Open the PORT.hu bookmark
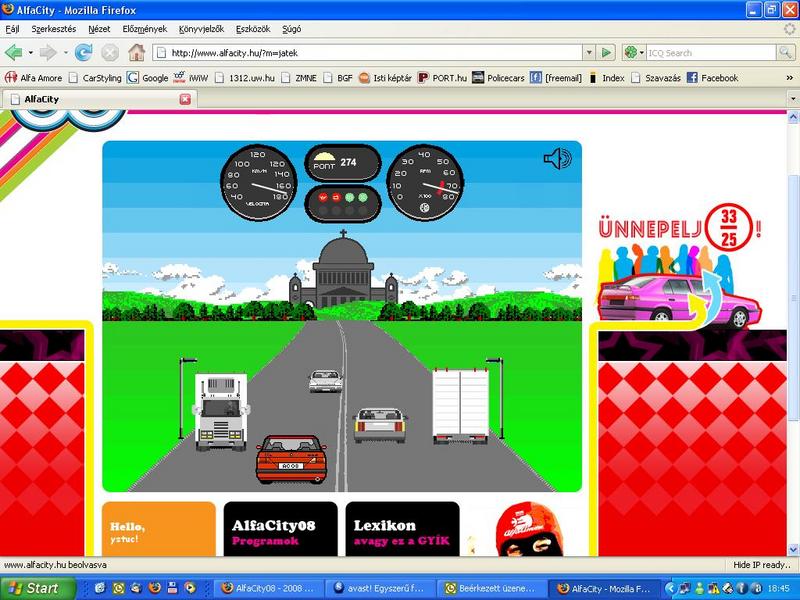The image size is (800, 600). [442, 78]
